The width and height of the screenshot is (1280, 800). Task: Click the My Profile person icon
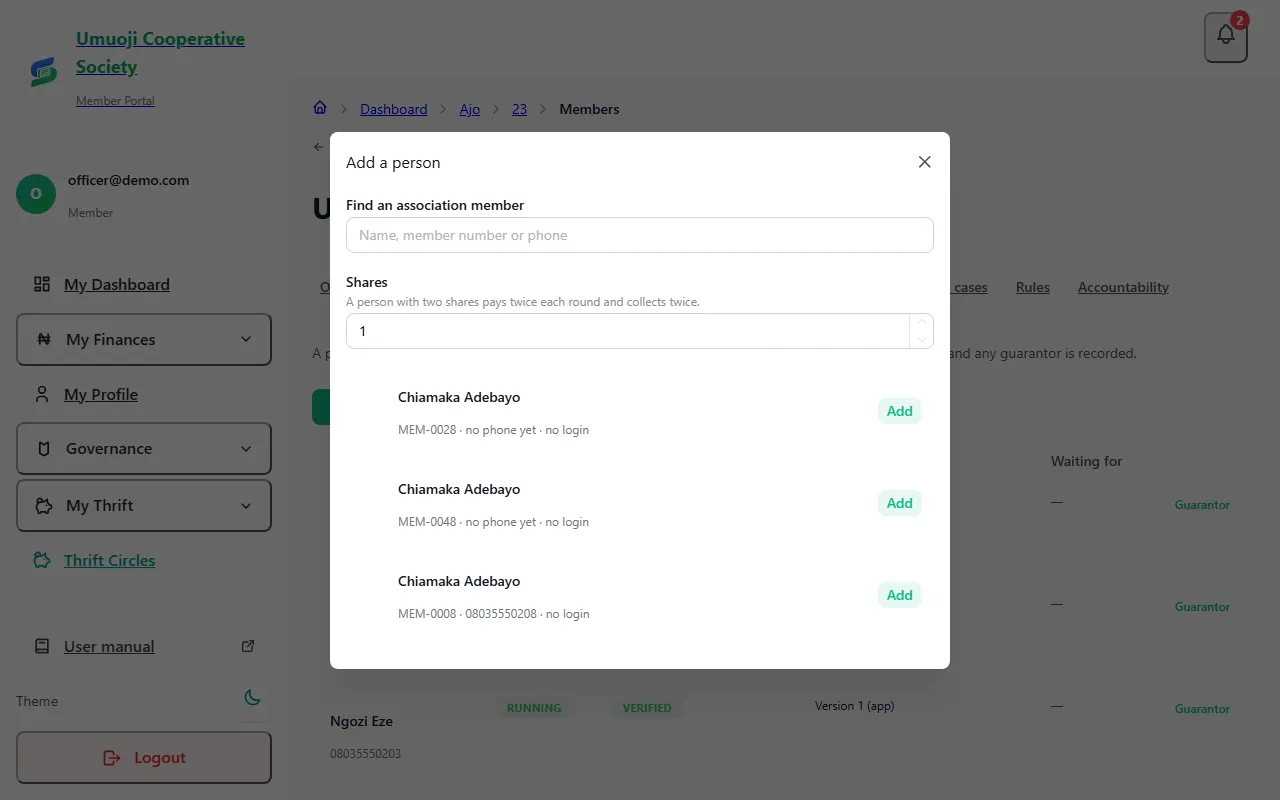click(x=42, y=394)
